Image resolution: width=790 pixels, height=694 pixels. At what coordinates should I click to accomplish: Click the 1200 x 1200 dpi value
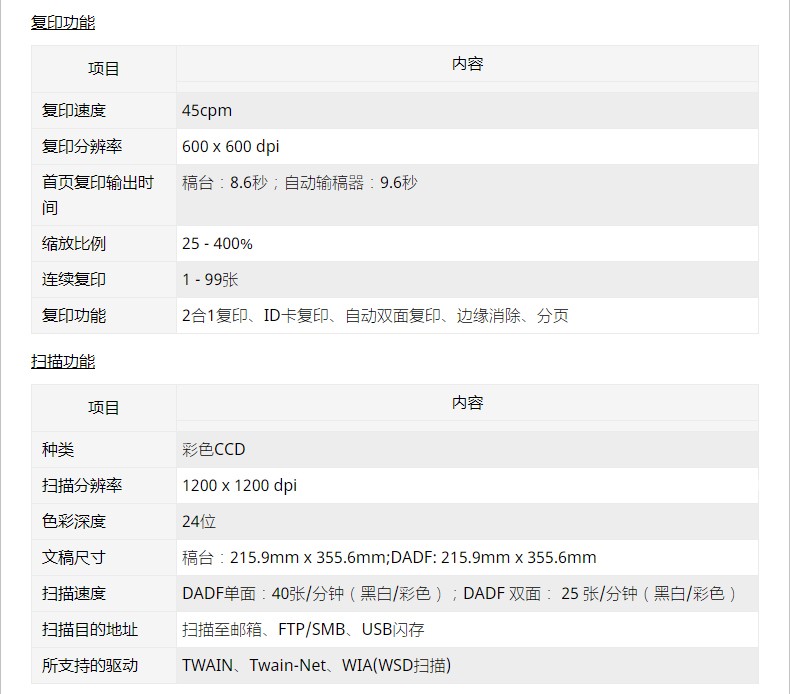[239, 486]
